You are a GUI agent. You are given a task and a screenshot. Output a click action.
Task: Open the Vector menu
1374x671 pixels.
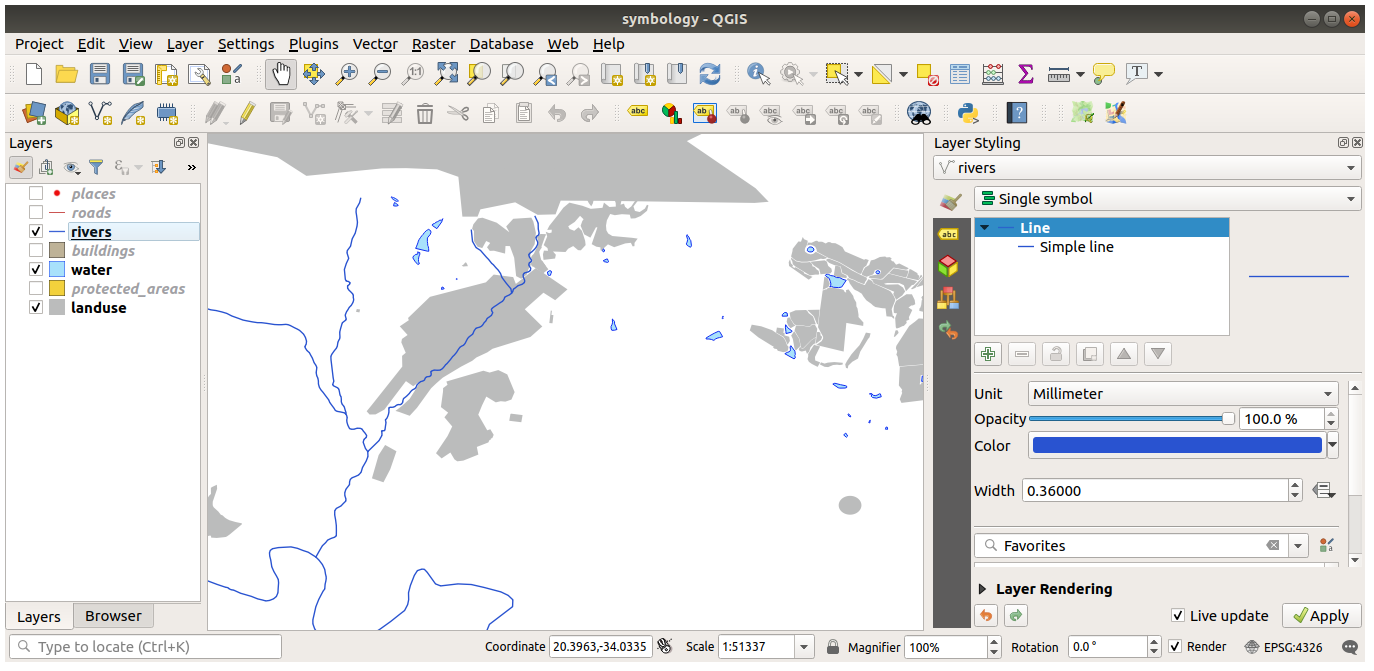click(x=375, y=44)
